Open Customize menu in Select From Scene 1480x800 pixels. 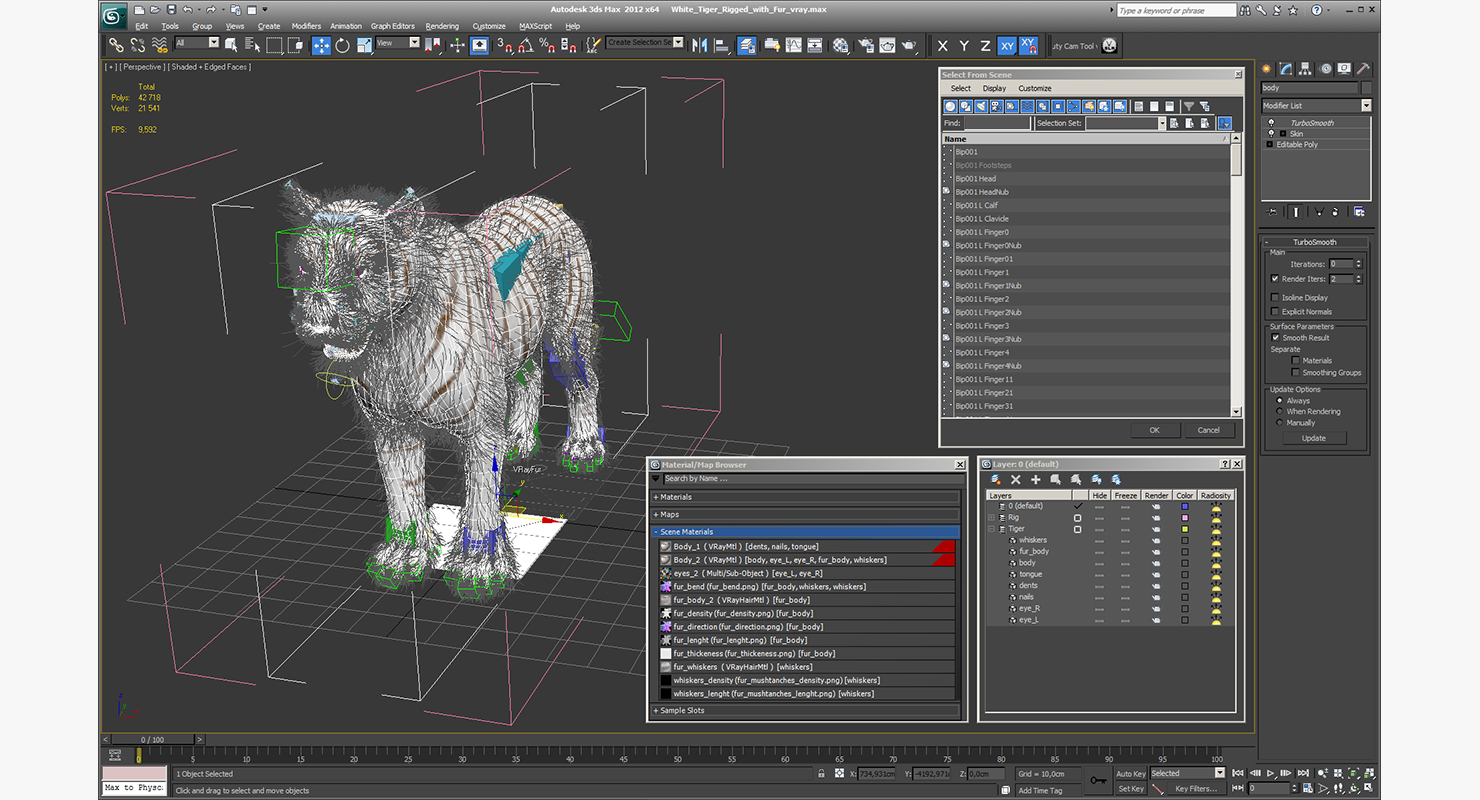click(x=1035, y=88)
